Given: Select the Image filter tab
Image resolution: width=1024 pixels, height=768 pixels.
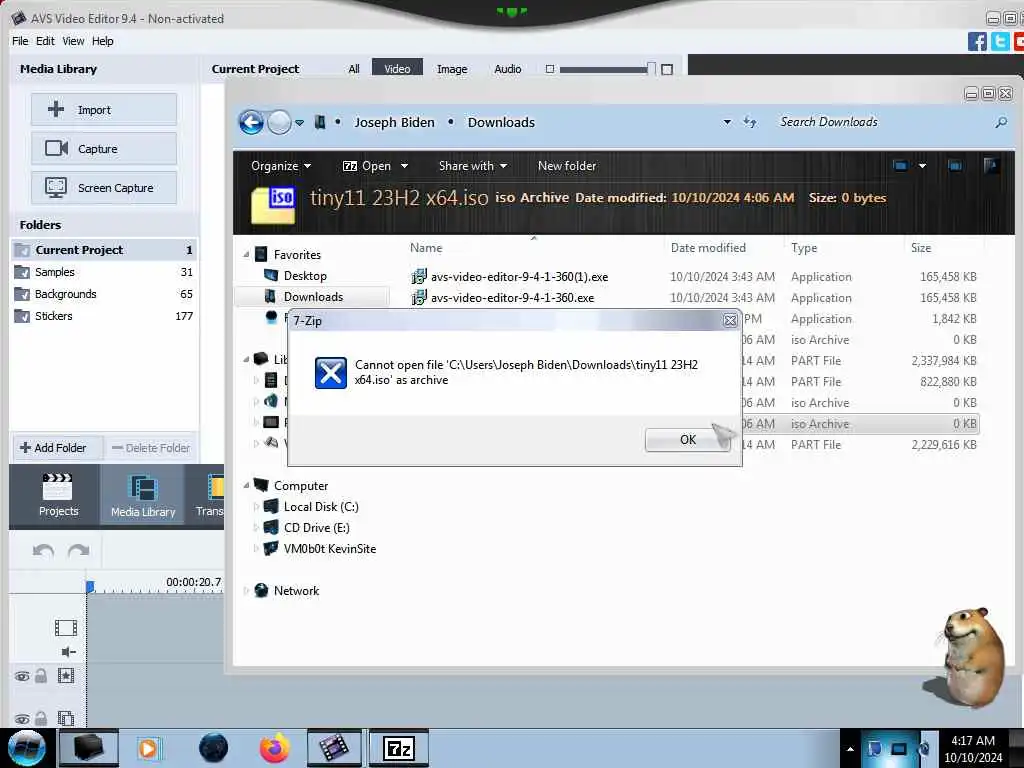Looking at the screenshot, I should click(x=452, y=69).
